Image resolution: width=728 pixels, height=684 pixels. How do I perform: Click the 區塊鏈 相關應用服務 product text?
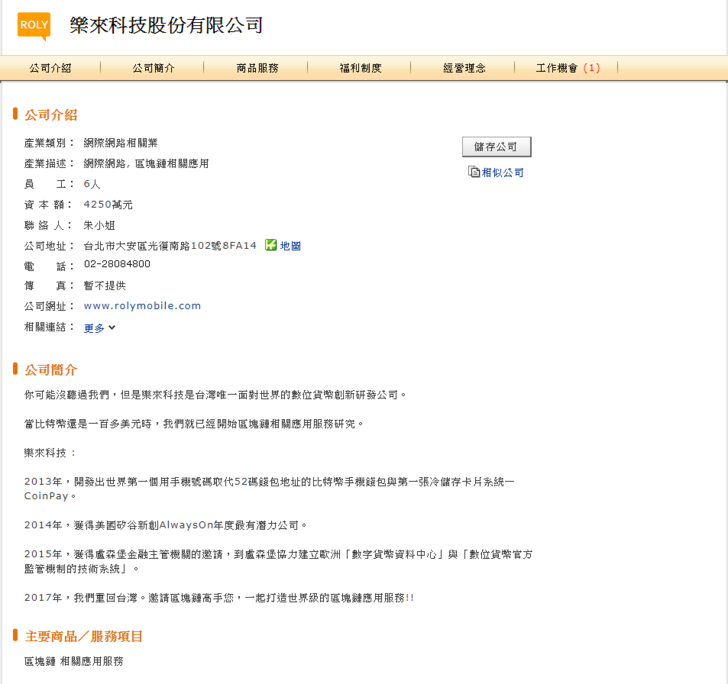click(x=74, y=661)
